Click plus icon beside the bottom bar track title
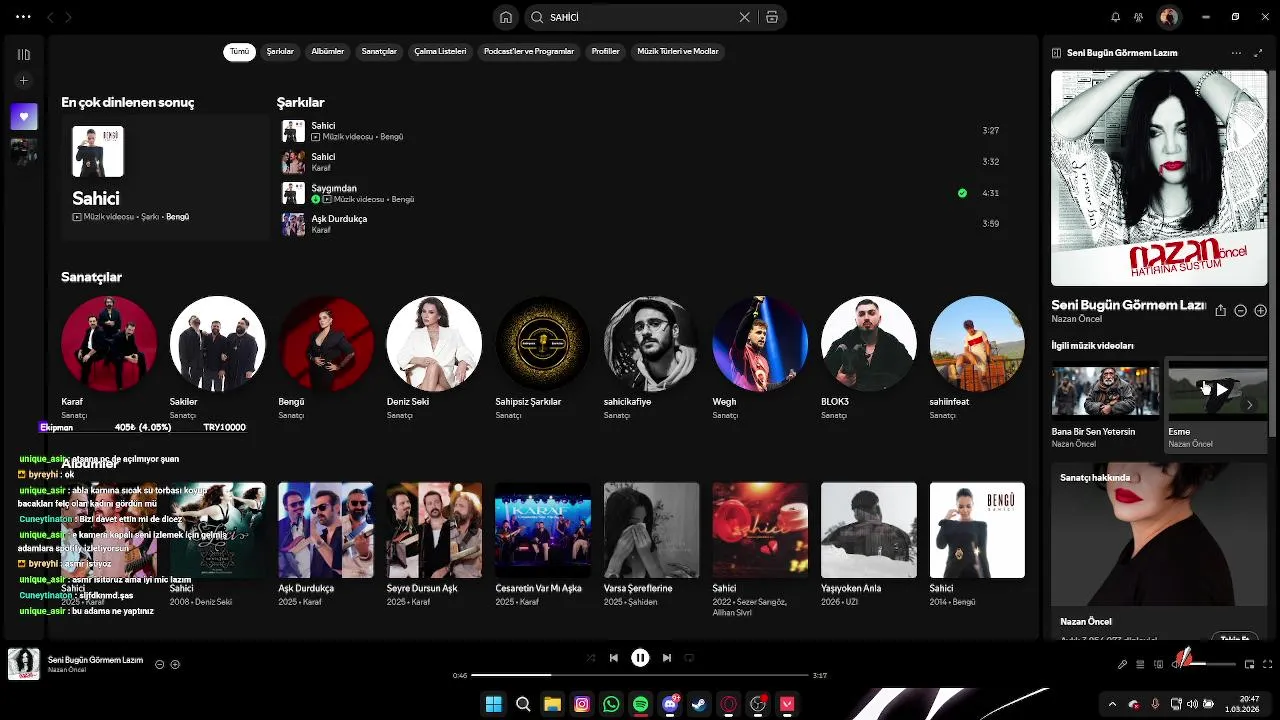The height and width of the screenshot is (720, 1280). (x=175, y=664)
